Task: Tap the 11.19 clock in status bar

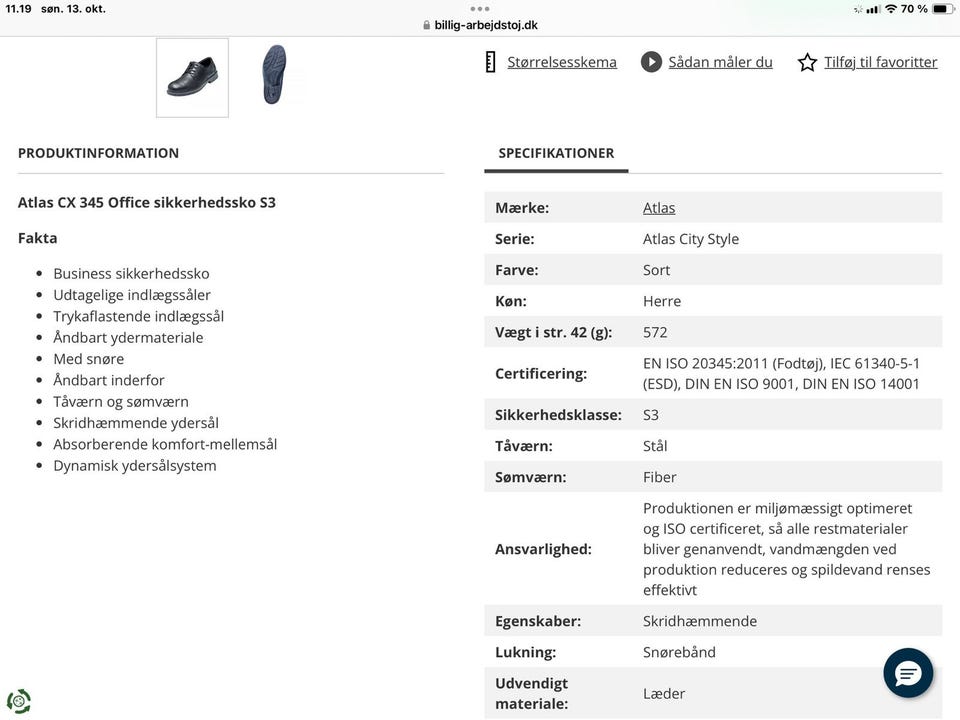Action: click(18, 9)
